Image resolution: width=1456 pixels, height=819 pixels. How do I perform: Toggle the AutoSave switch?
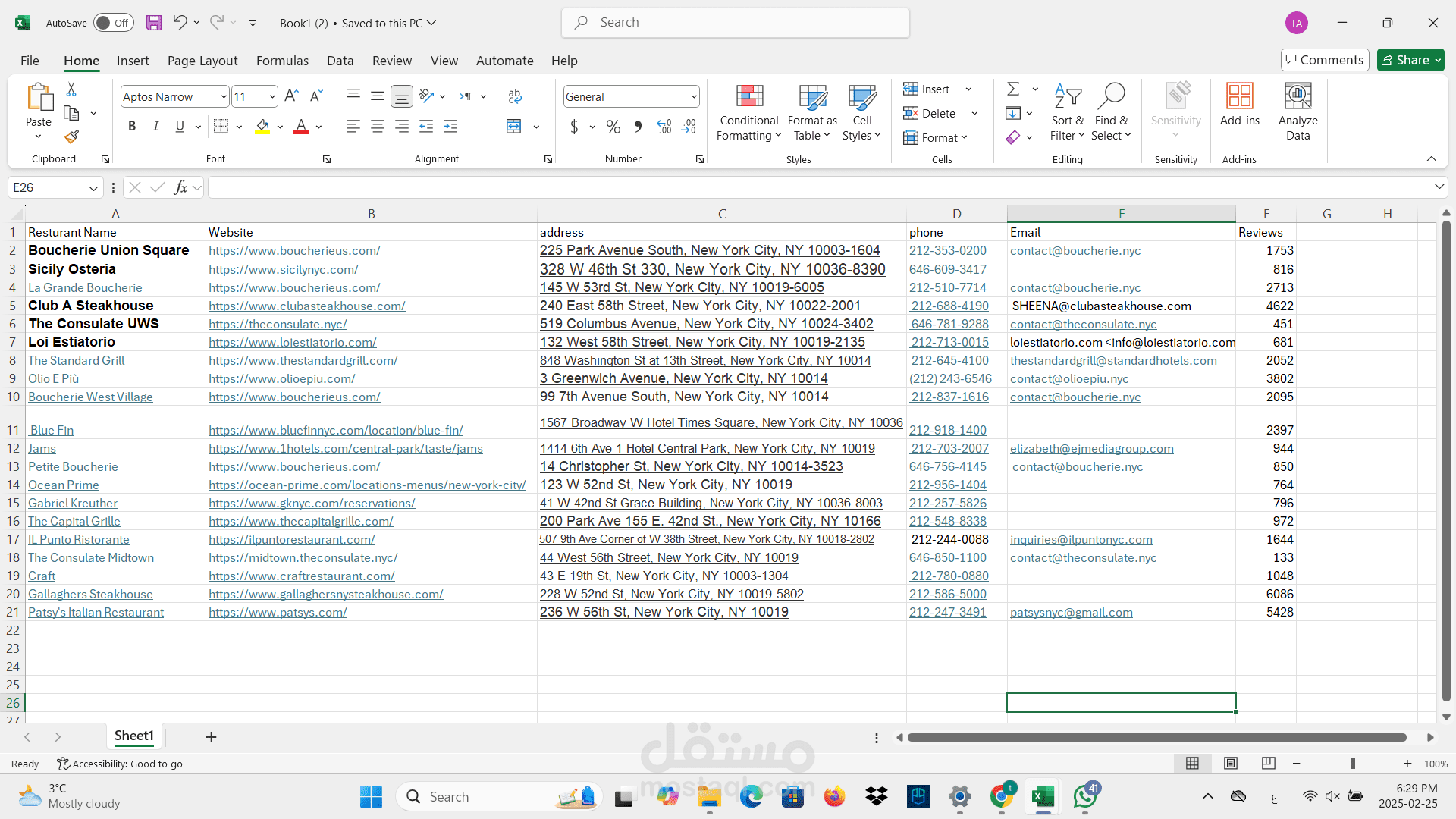point(114,23)
